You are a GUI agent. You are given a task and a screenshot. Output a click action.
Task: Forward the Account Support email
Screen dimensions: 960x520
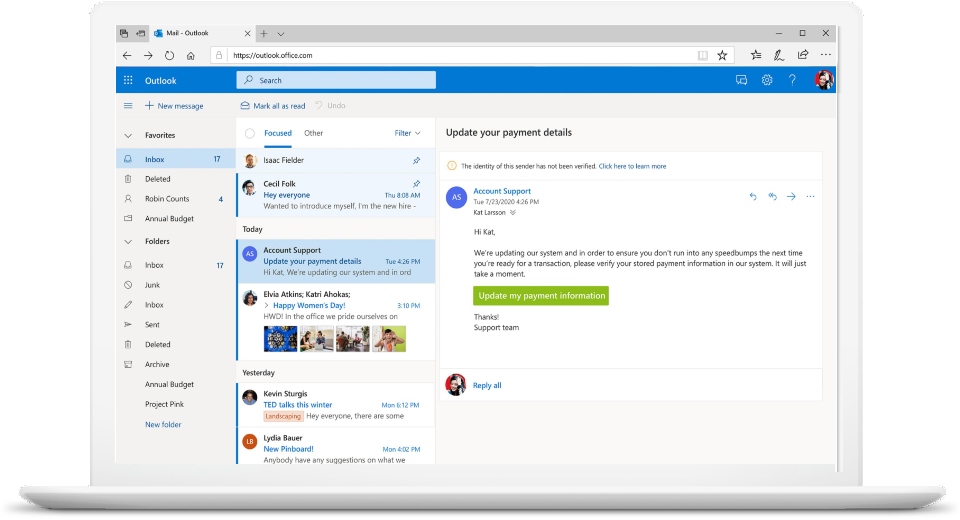tap(791, 197)
